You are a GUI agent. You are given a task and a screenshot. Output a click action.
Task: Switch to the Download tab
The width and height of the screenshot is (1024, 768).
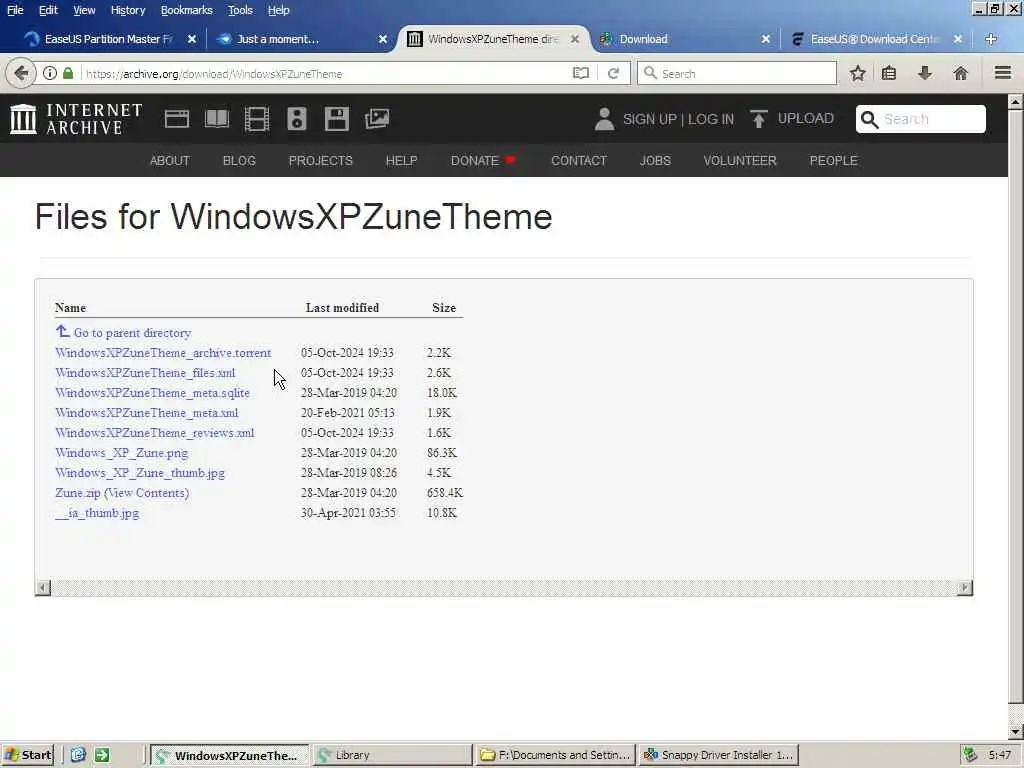click(684, 39)
